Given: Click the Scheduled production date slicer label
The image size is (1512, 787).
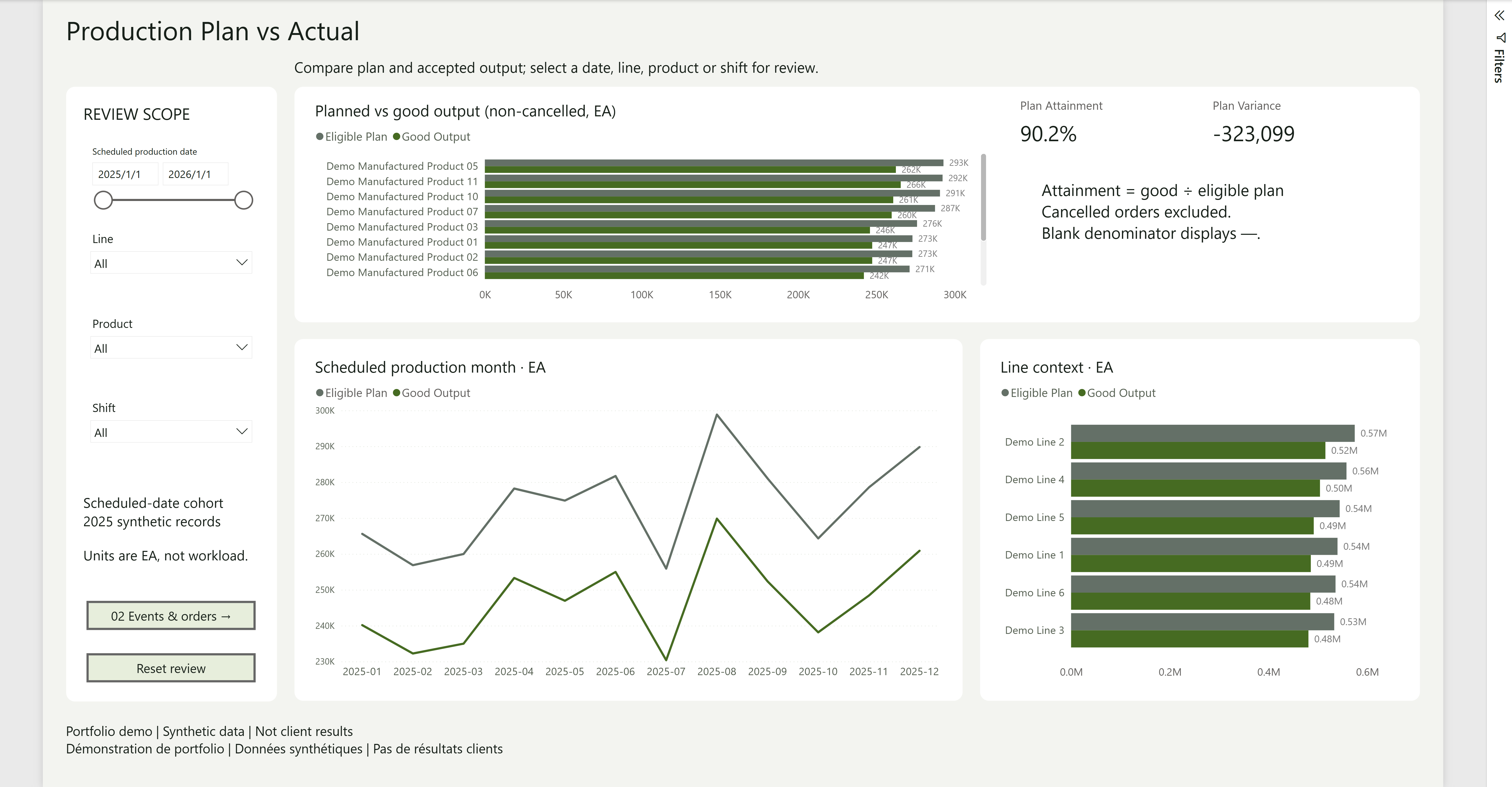Looking at the screenshot, I should point(144,152).
